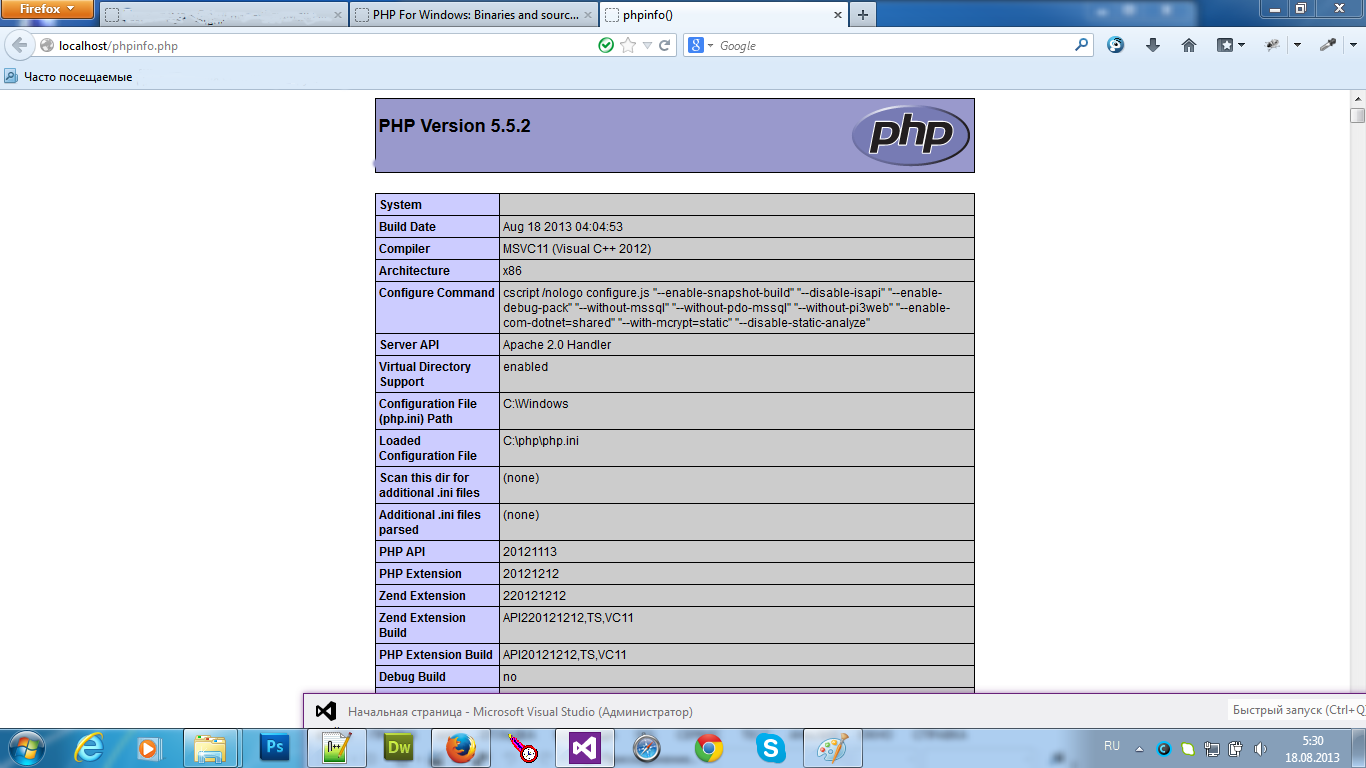1366x768 pixels.
Task: Open Photoshop from the taskbar
Action: [273, 747]
